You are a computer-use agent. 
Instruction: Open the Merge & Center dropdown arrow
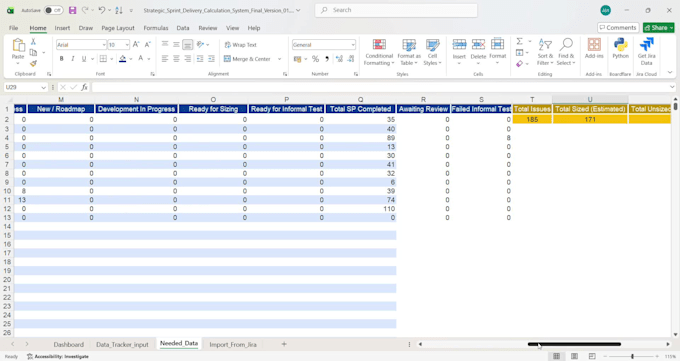(279, 59)
